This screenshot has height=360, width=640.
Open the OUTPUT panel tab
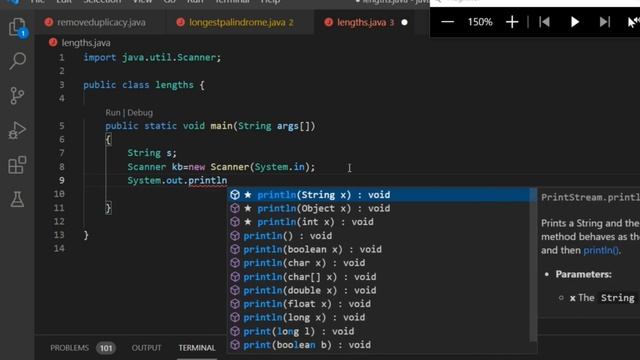click(x=146, y=348)
